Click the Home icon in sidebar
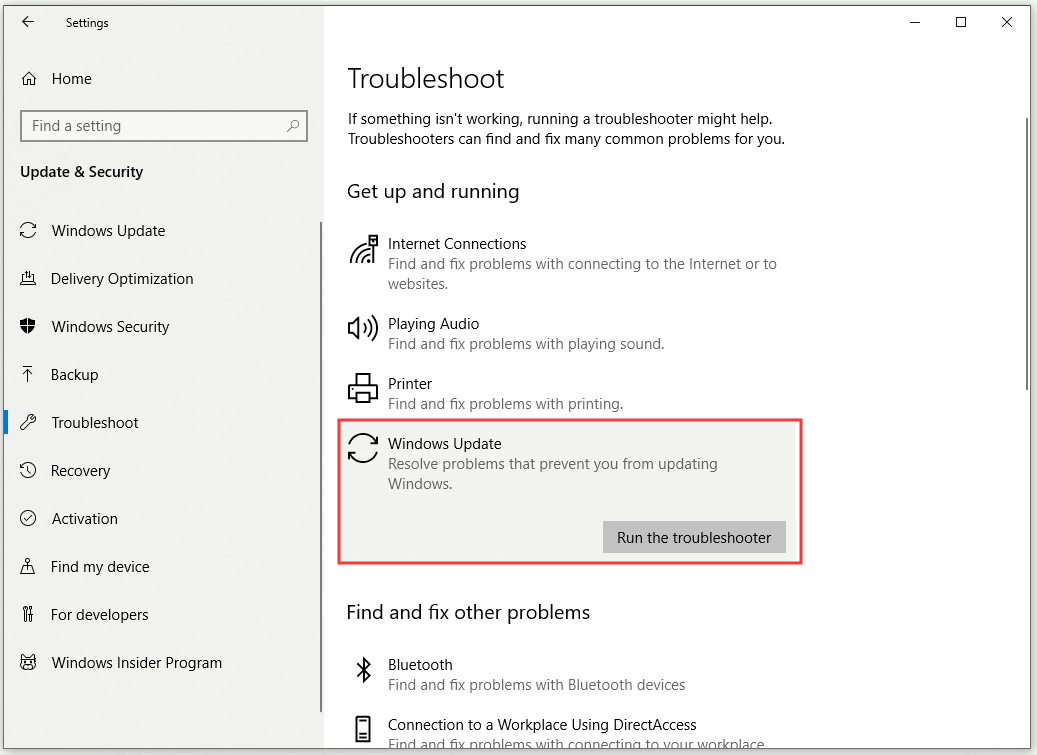 [x=29, y=79]
